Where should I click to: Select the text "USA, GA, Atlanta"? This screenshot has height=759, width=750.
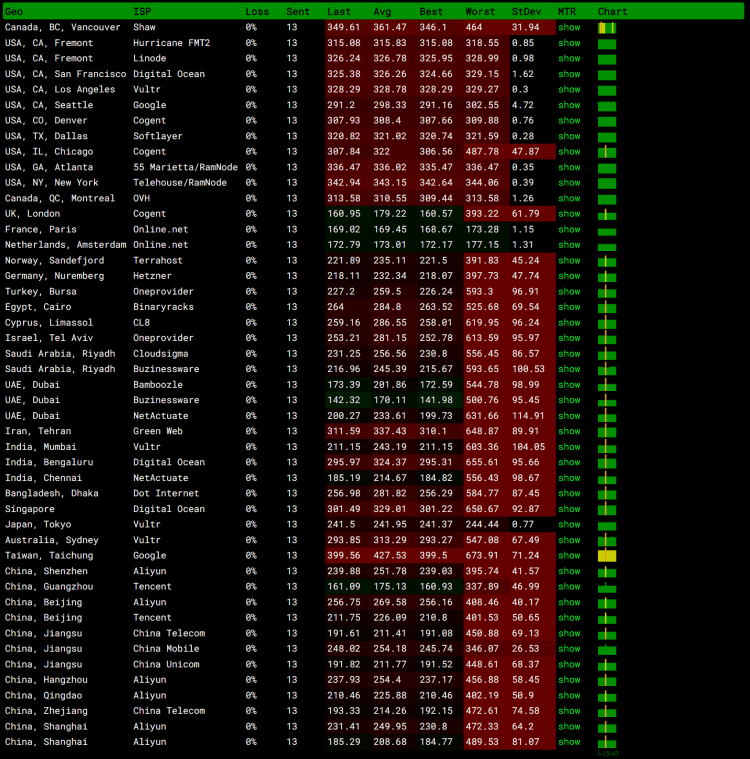(49, 167)
